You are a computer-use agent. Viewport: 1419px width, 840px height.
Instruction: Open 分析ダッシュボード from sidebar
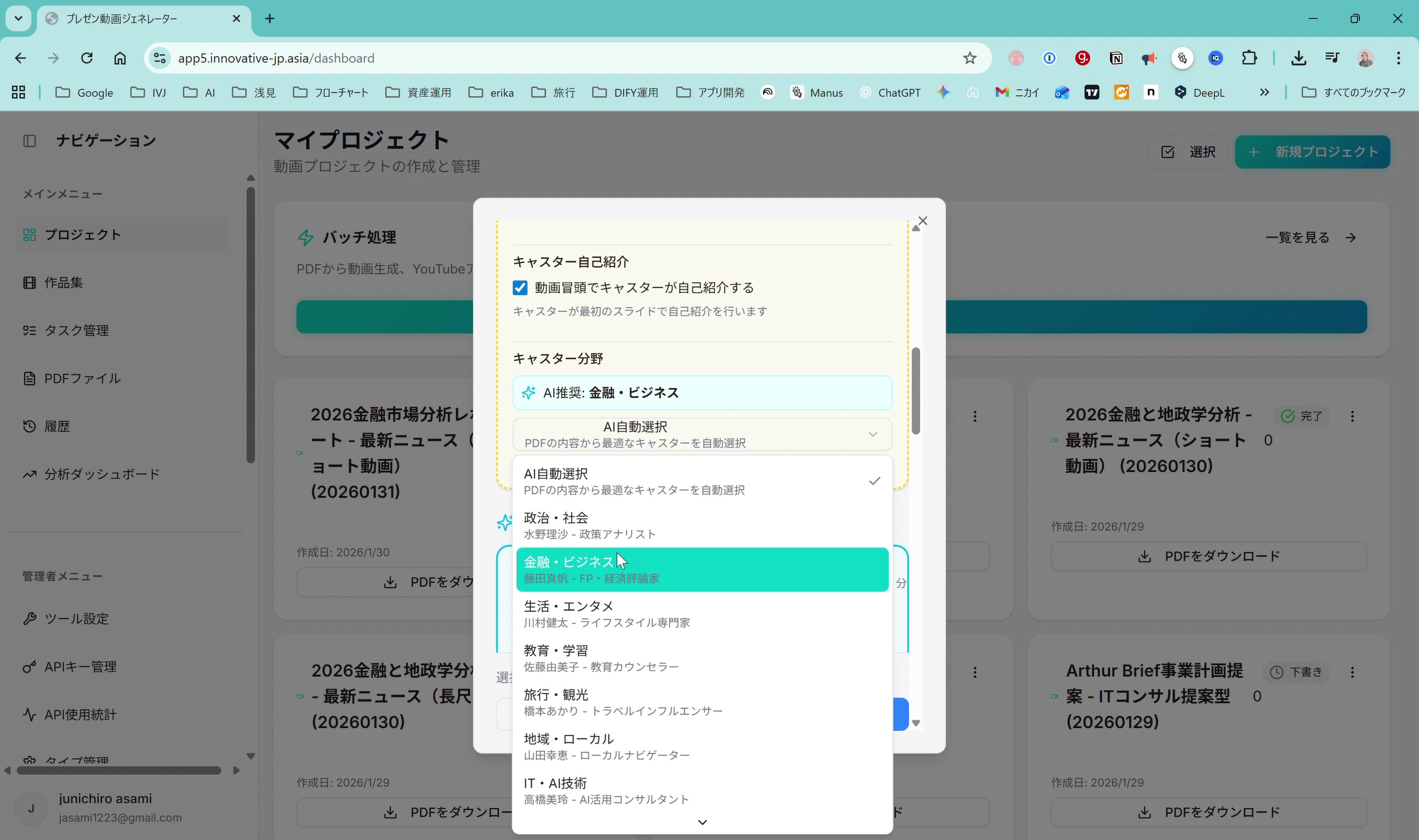click(x=102, y=474)
